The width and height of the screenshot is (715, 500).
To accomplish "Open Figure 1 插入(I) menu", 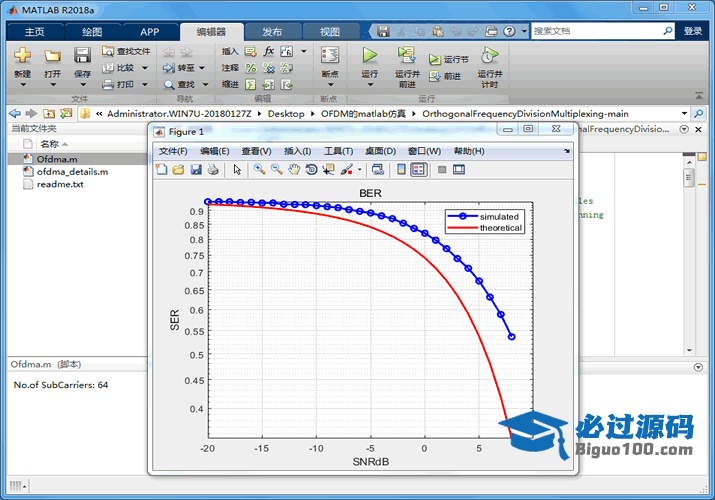I will tap(297, 151).
